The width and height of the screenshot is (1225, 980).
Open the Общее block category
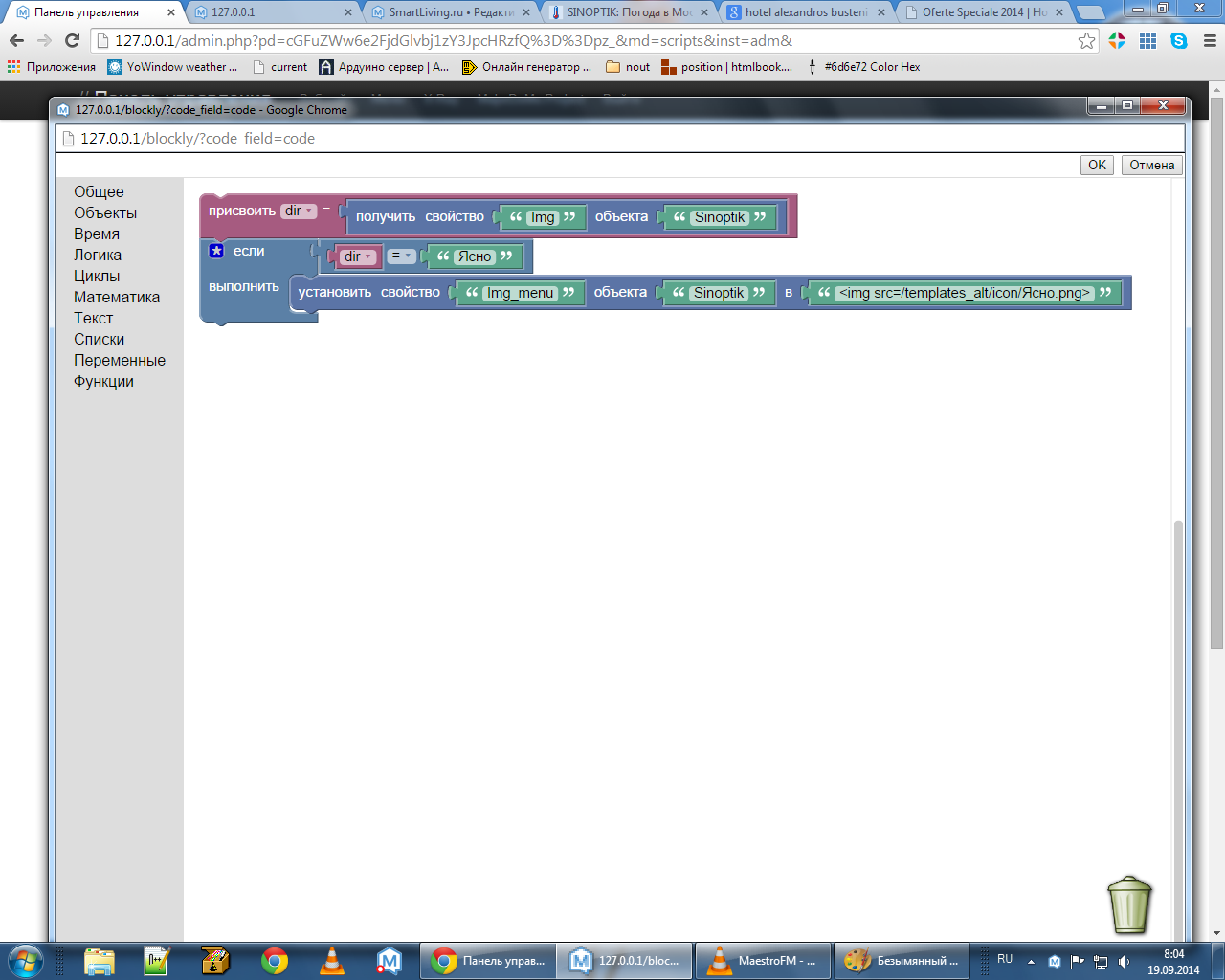click(99, 192)
